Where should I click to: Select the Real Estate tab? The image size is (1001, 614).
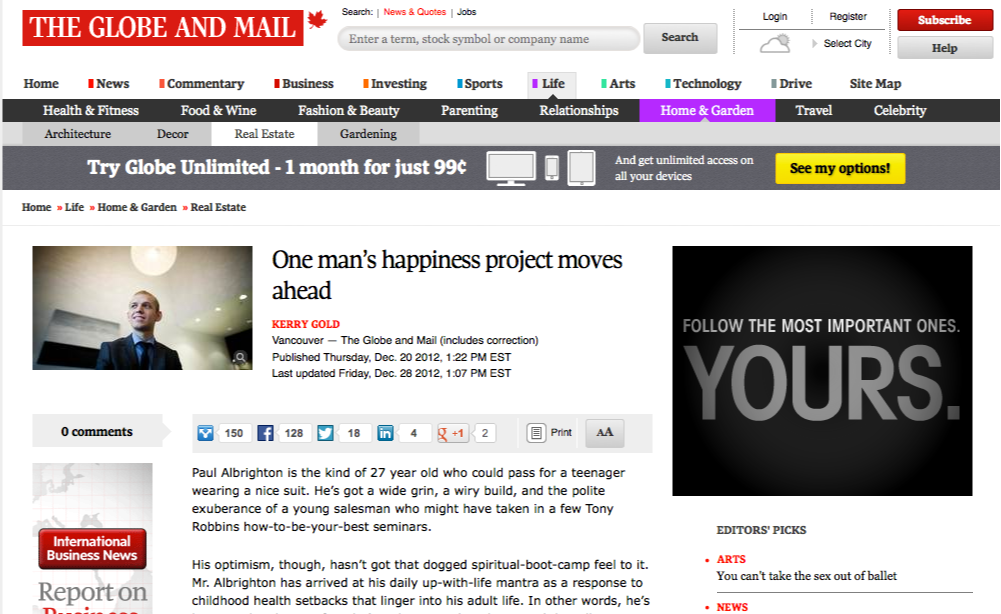click(264, 134)
